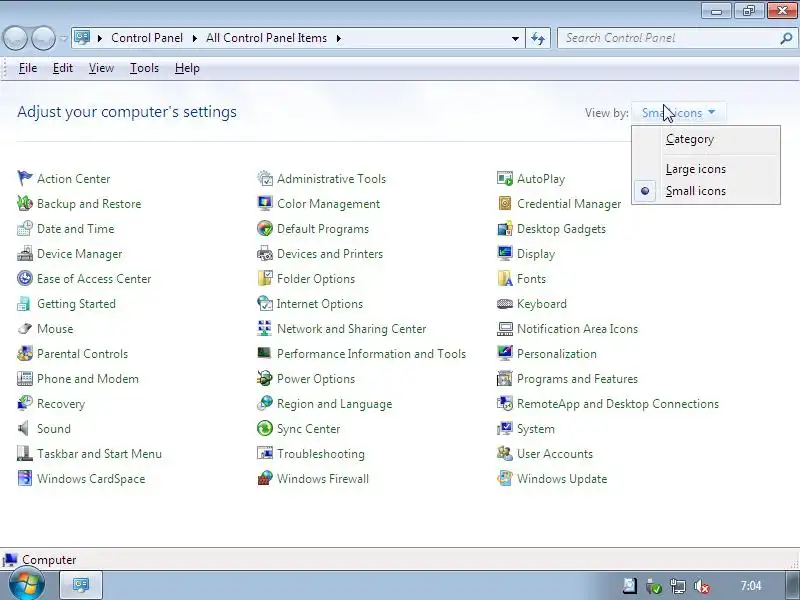Screen dimensions: 800x600
Task: Open Region and Language link
Action: (x=334, y=404)
